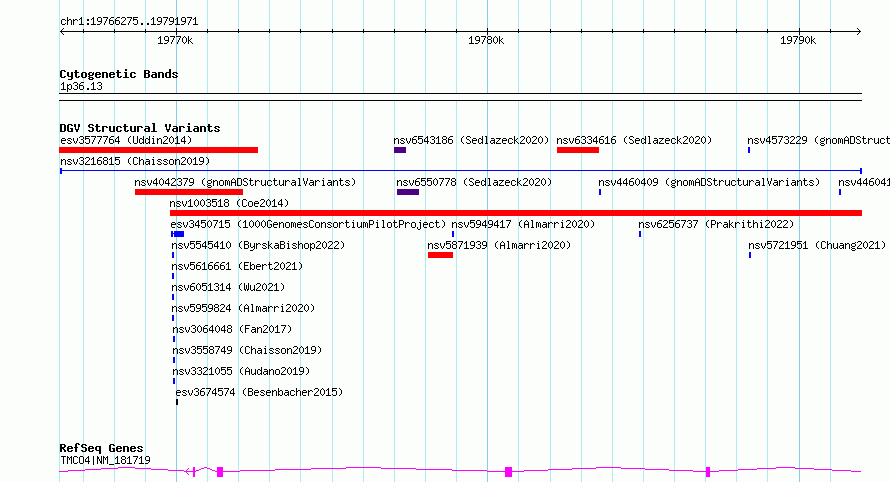
Task: Click the blue bar under esv3450715
Action: (x=178, y=234)
